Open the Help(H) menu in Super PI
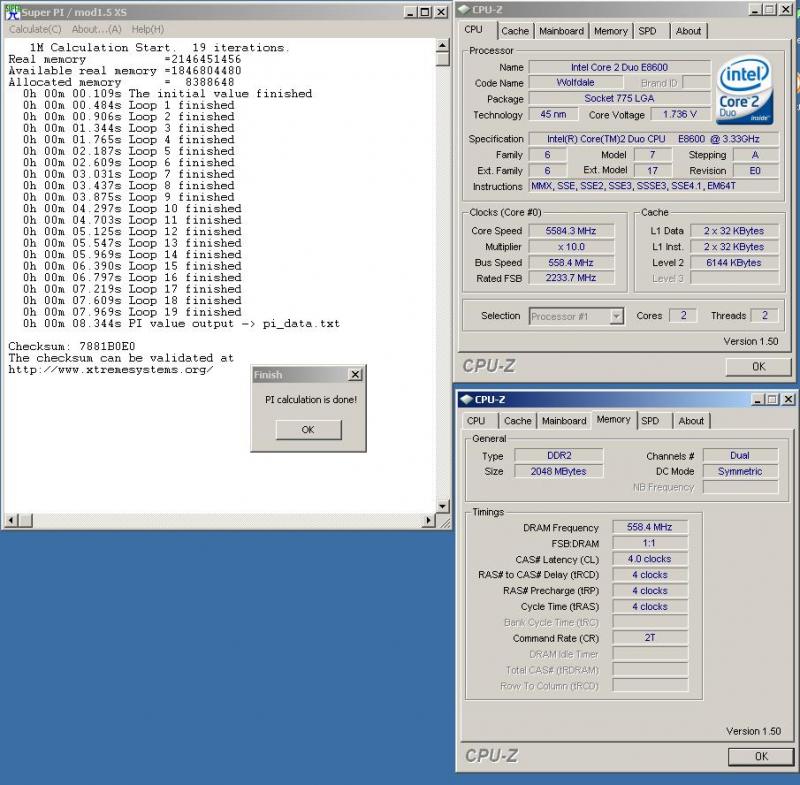The width and height of the screenshot is (800, 785). tap(148, 30)
